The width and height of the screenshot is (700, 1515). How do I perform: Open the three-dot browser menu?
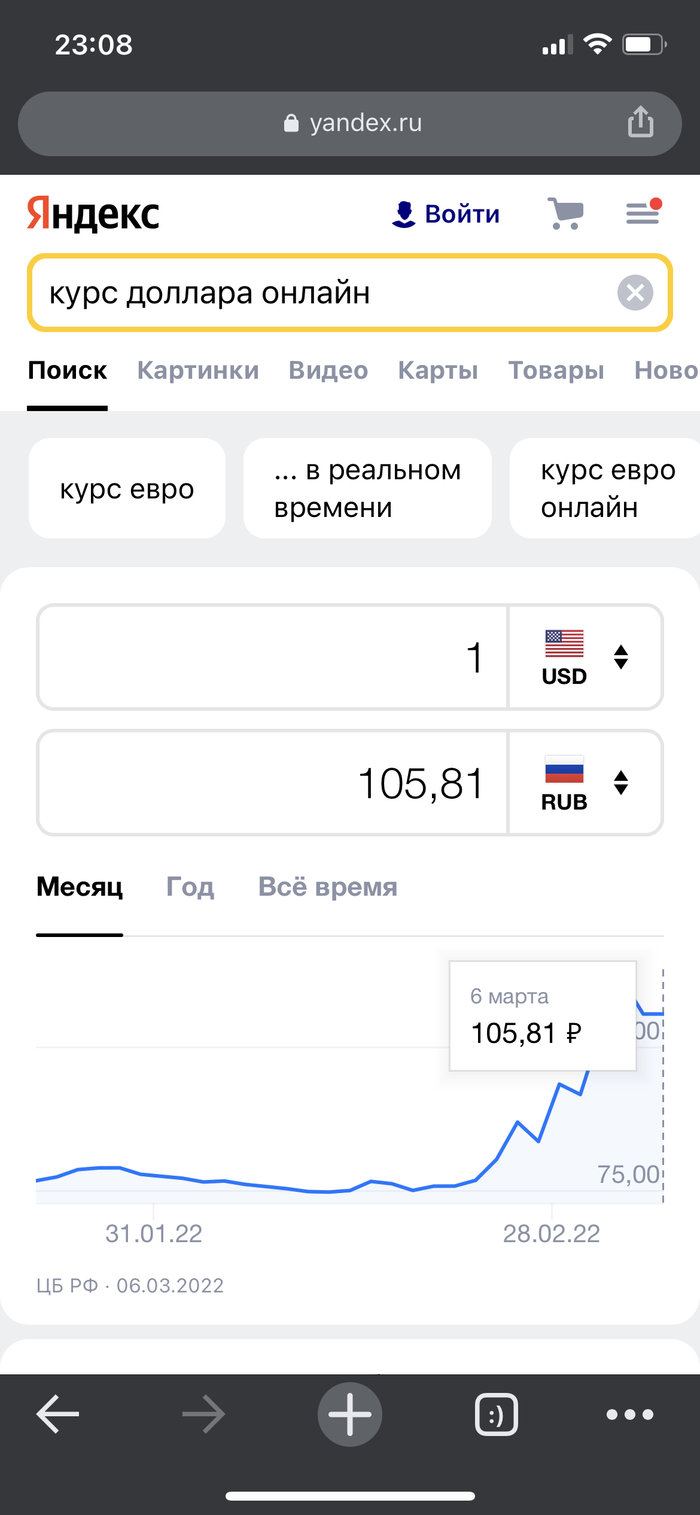click(x=630, y=1414)
